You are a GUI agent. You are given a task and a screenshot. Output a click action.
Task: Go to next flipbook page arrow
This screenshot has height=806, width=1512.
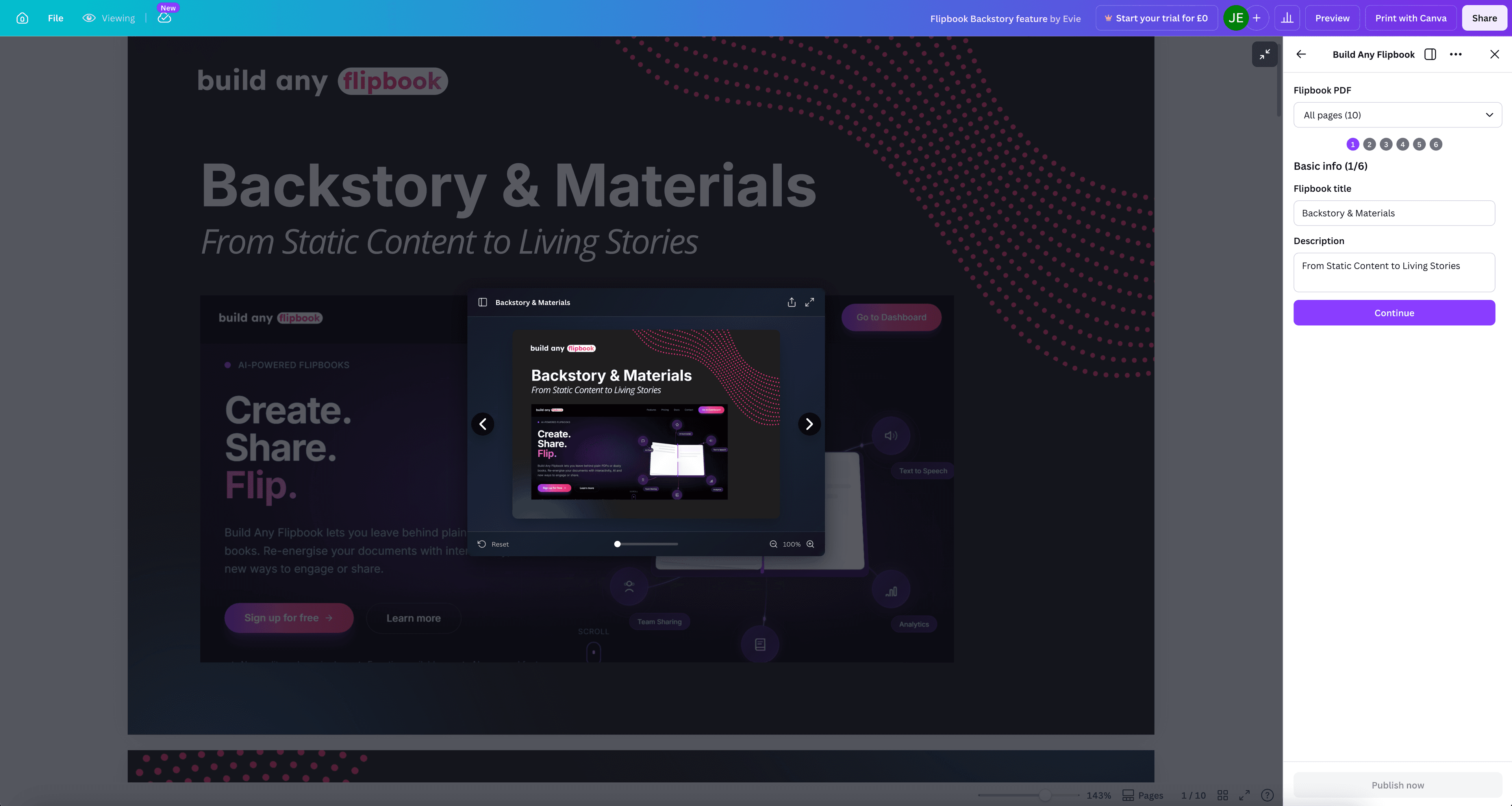tap(809, 423)
